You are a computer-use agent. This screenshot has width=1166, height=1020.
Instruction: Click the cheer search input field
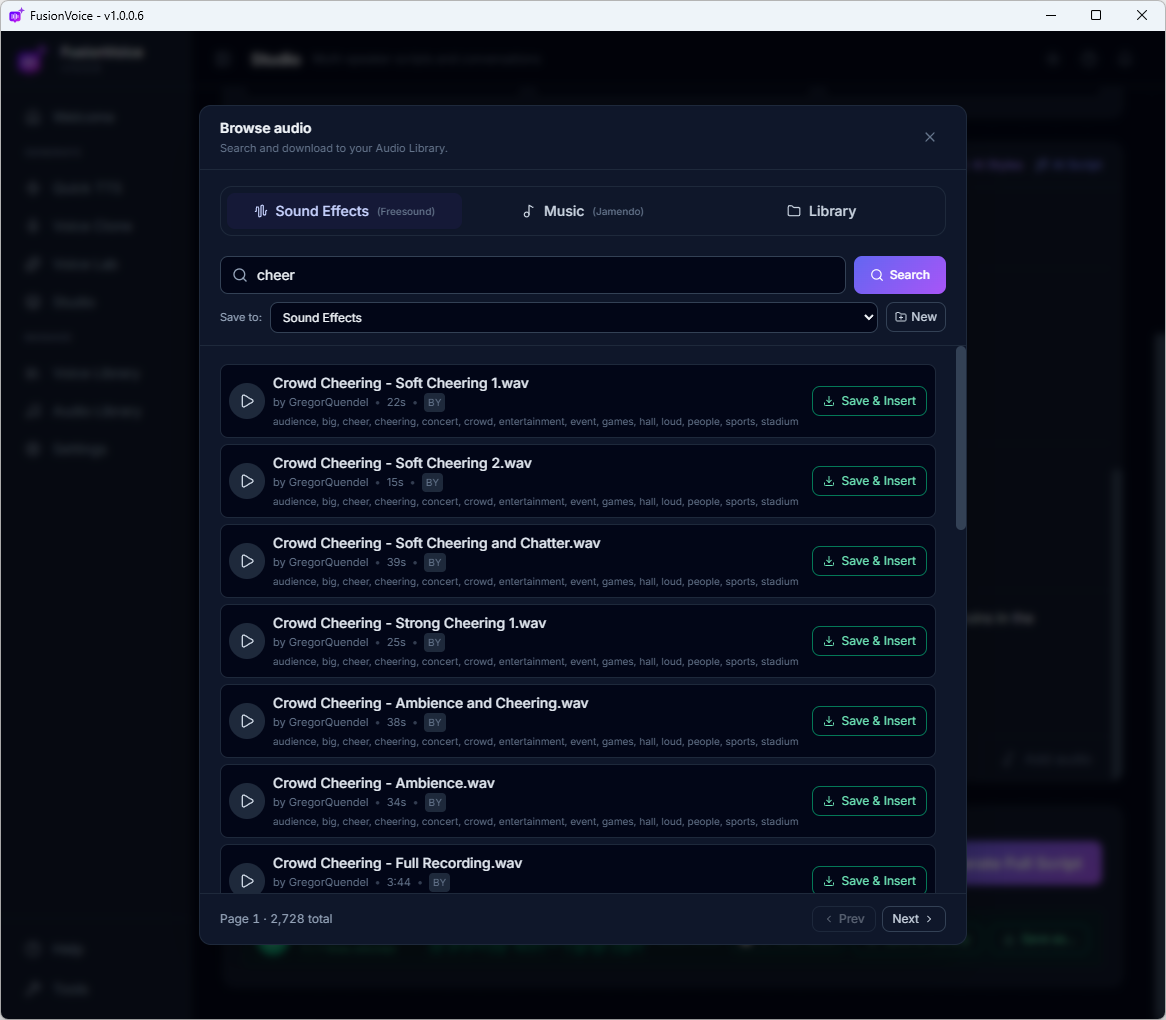[x=532, y=275]
